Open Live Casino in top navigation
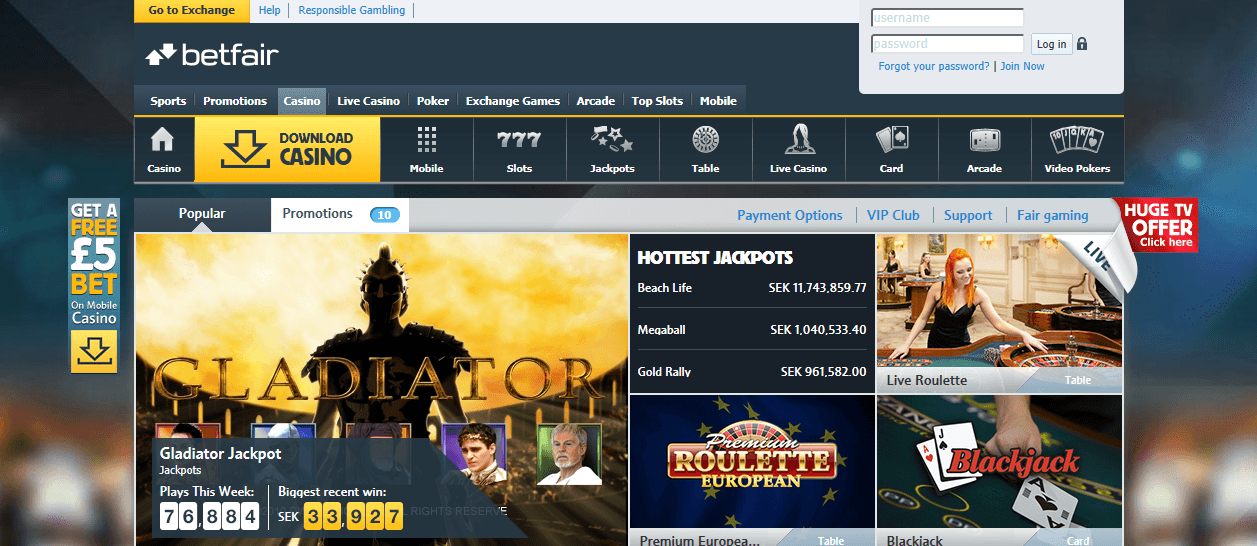 click(368, 101)
